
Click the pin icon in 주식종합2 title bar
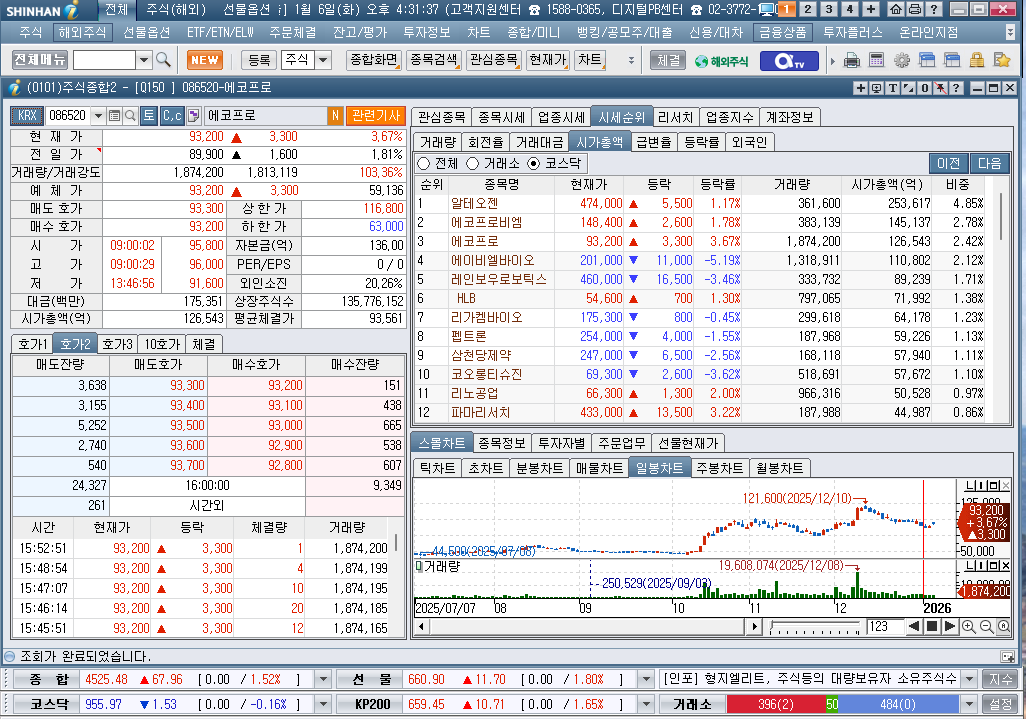[940, 88]
